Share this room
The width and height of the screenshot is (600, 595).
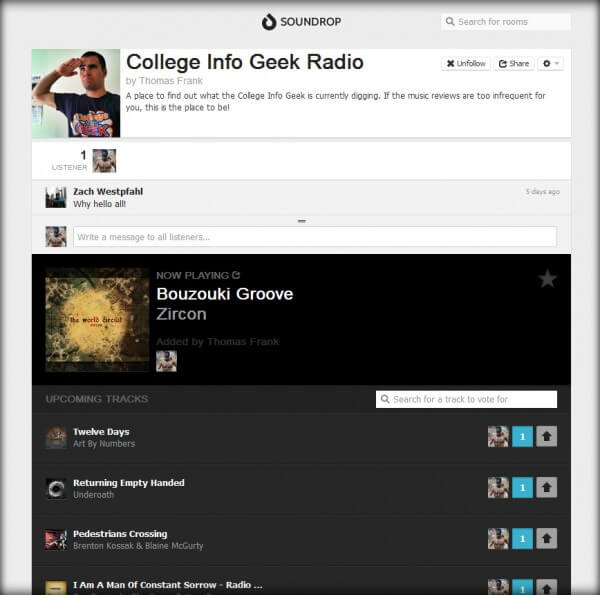pyautogui.click(x=514, y=64)
